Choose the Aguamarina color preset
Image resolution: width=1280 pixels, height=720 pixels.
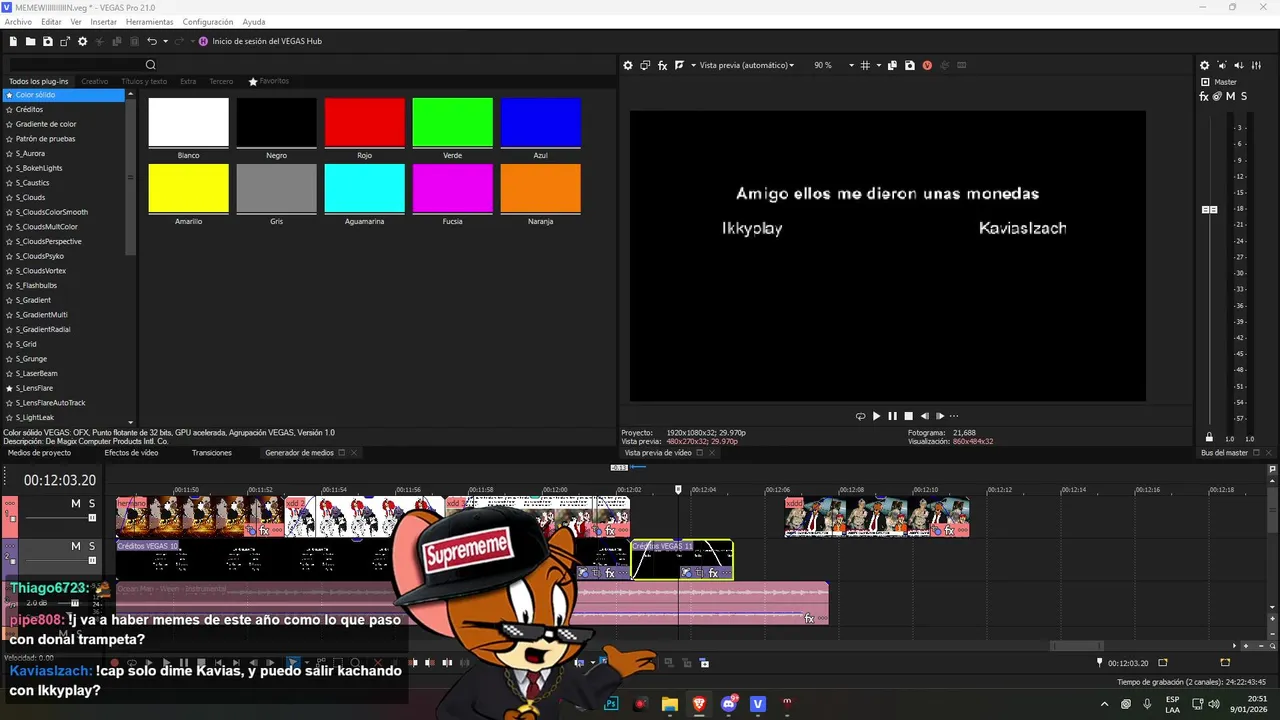364,189
